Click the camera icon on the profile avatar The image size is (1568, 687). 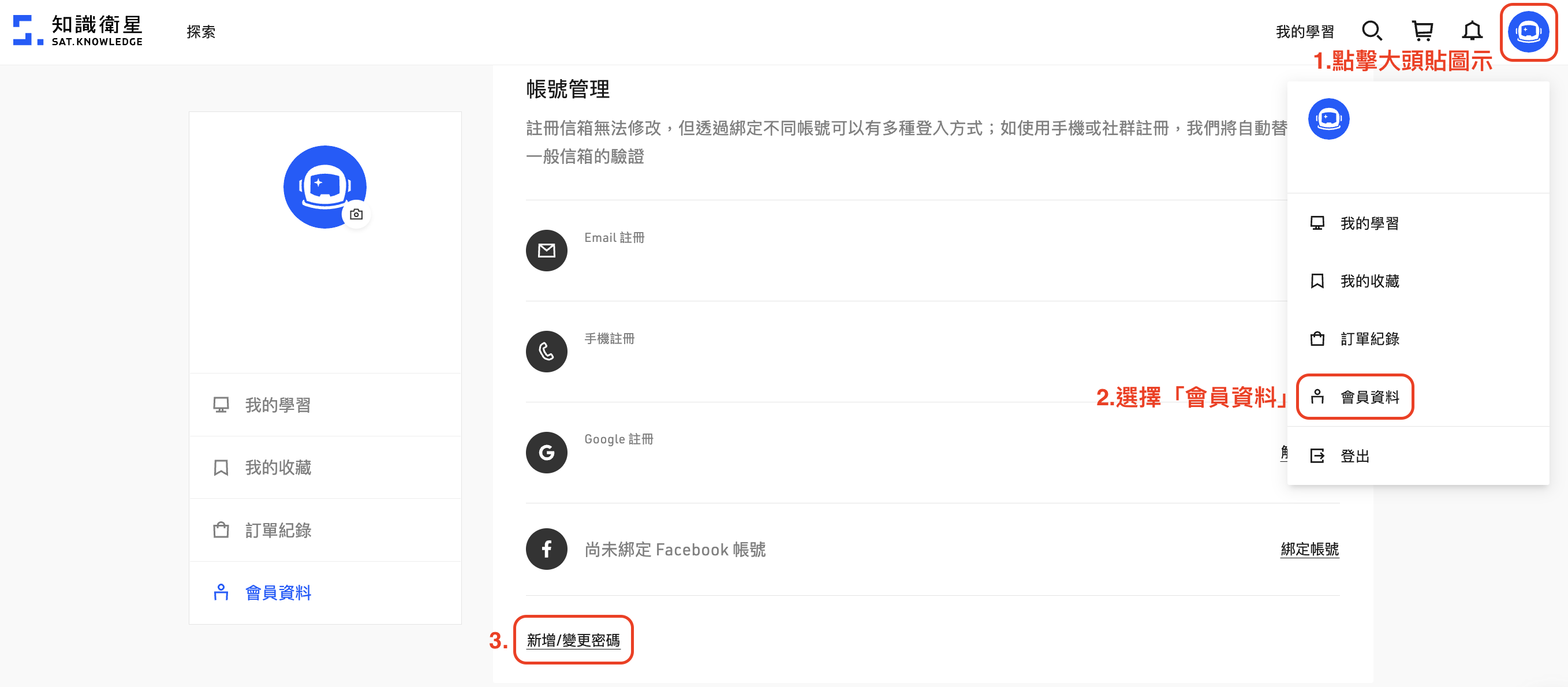357,214
